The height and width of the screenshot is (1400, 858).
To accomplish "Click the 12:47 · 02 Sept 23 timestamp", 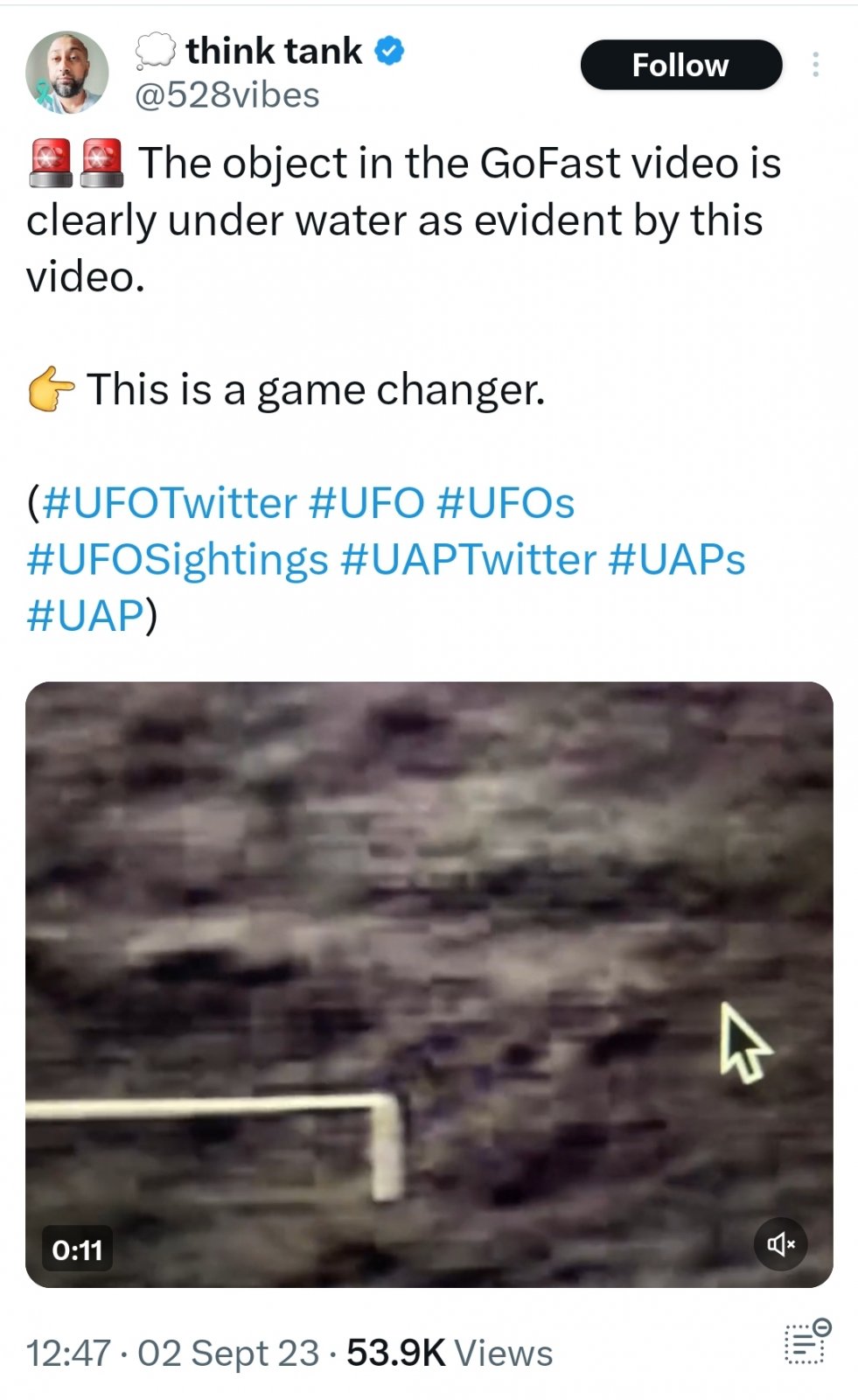I will click(x=172, y=1353).
